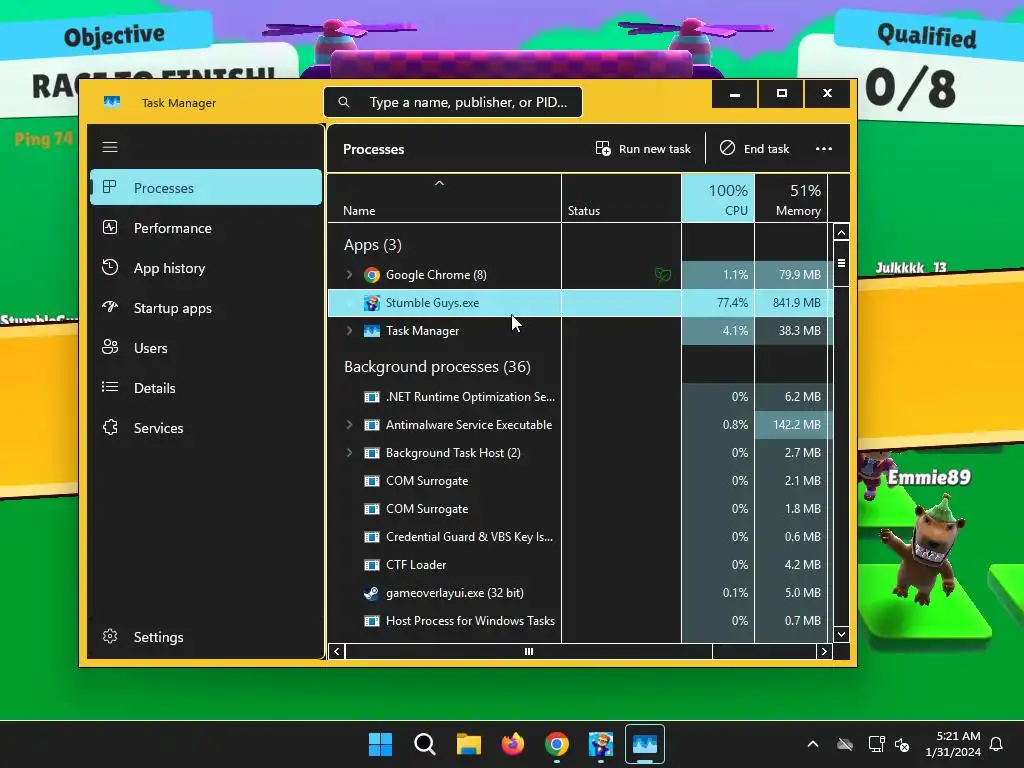The image size is (1024, 768).
Task: Open the clock showing 5:21 AM
Action: coord(953,744)
